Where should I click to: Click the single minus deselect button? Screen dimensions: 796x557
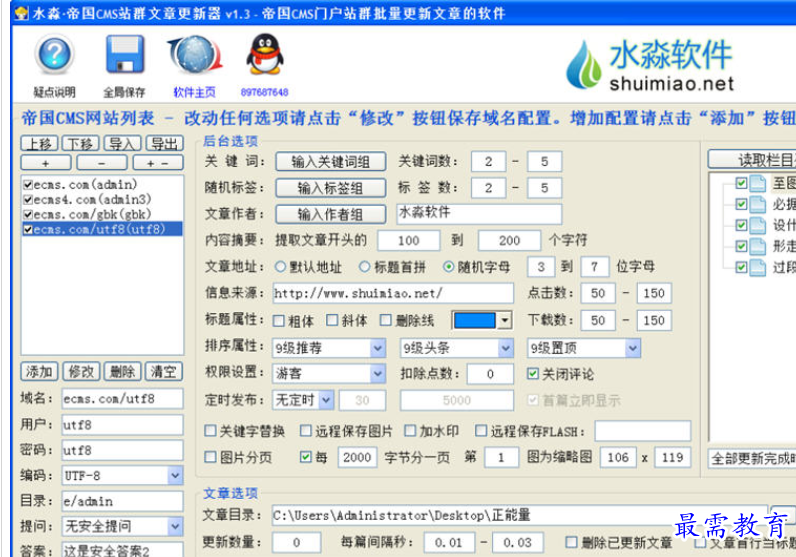(x=102, y=163)
